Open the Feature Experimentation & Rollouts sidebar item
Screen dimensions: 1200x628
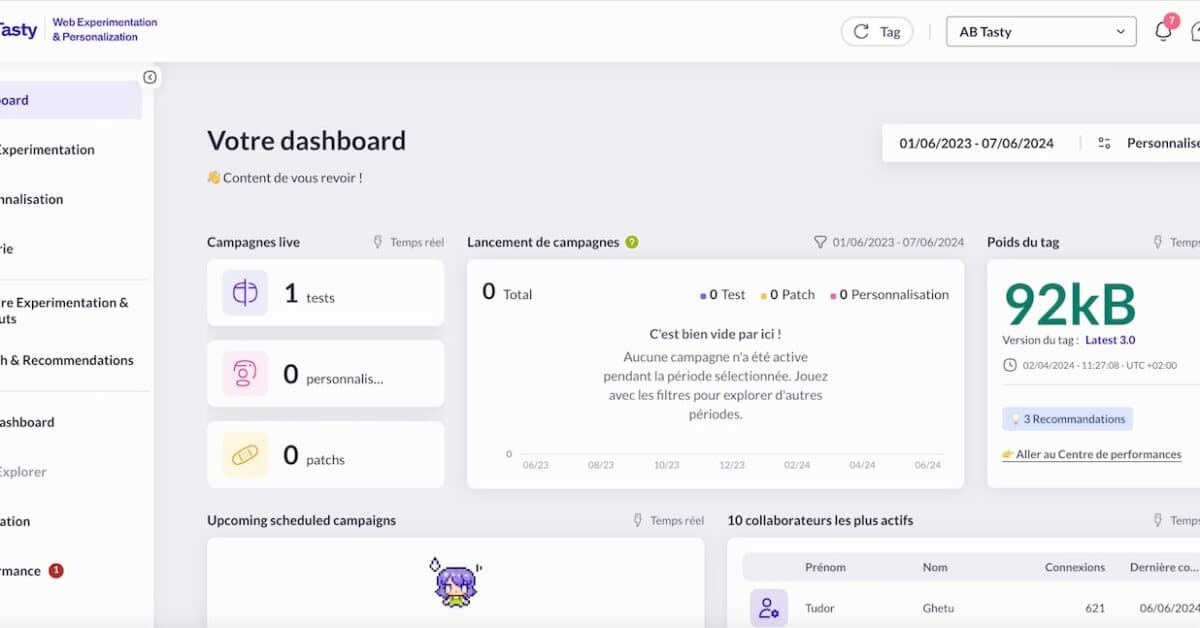64,310
